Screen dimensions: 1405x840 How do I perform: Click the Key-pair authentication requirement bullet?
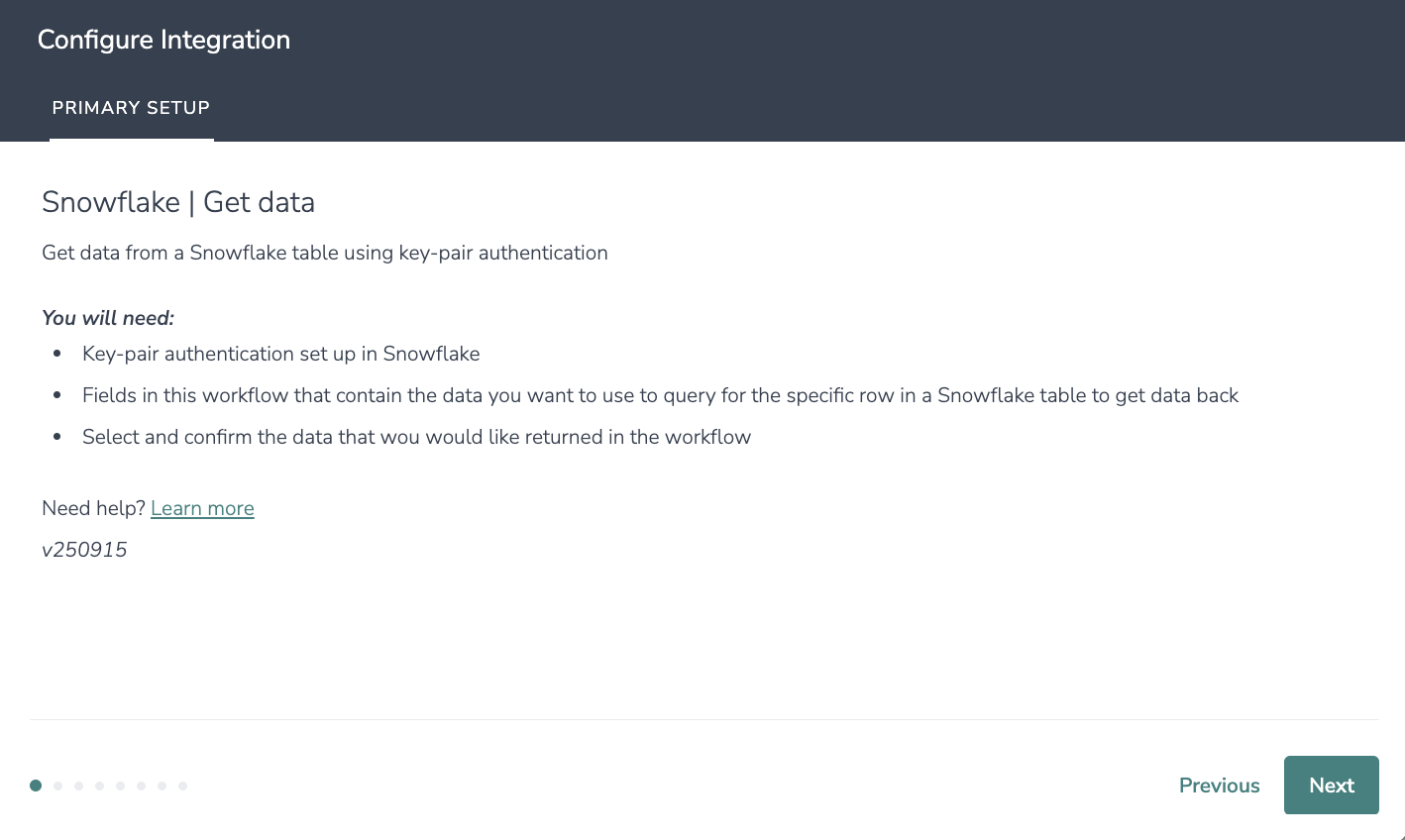click(280, 354)
